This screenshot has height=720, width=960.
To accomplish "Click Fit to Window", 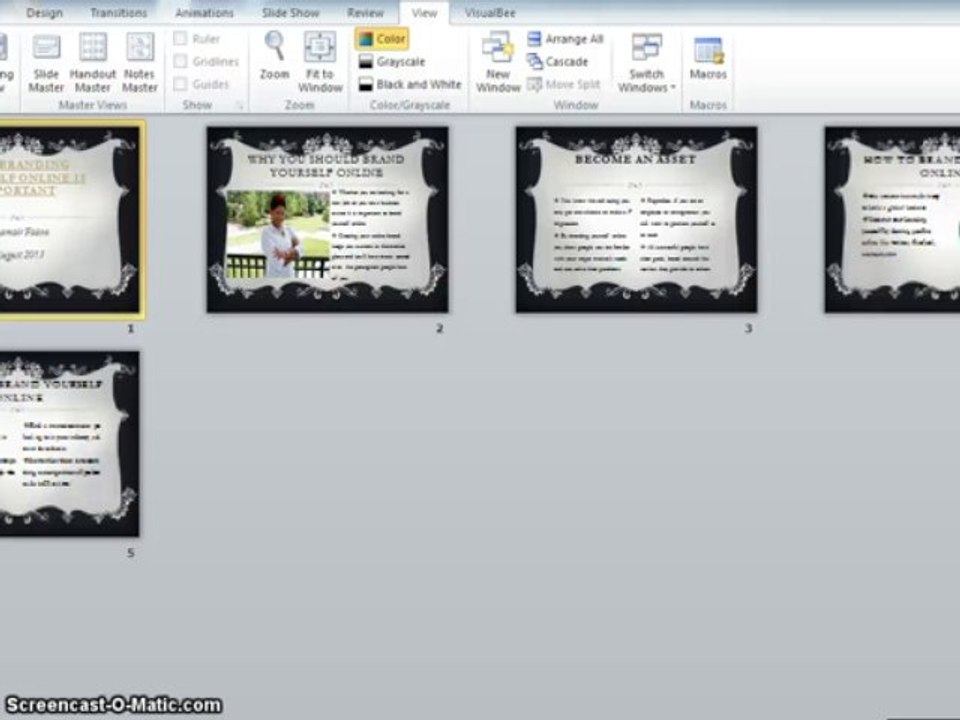I will pos(320,62).
